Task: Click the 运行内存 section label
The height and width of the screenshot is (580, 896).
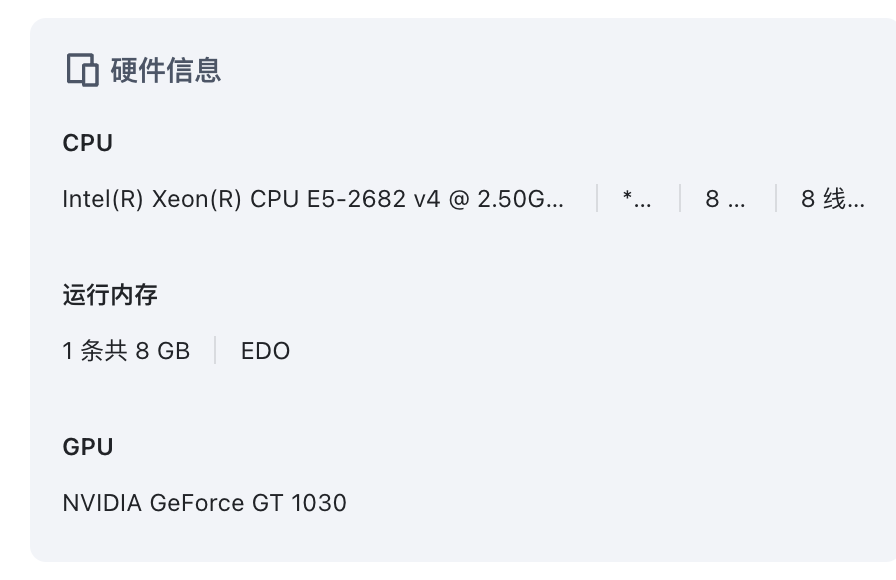Action: tap(110, 295)
